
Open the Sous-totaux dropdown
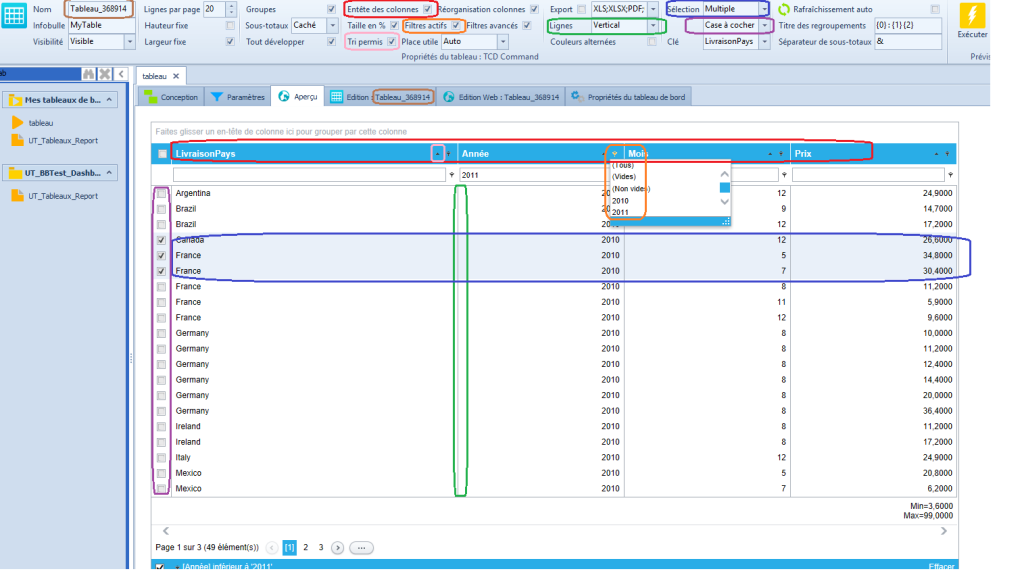pyautogui.click(x=332, y=25)
